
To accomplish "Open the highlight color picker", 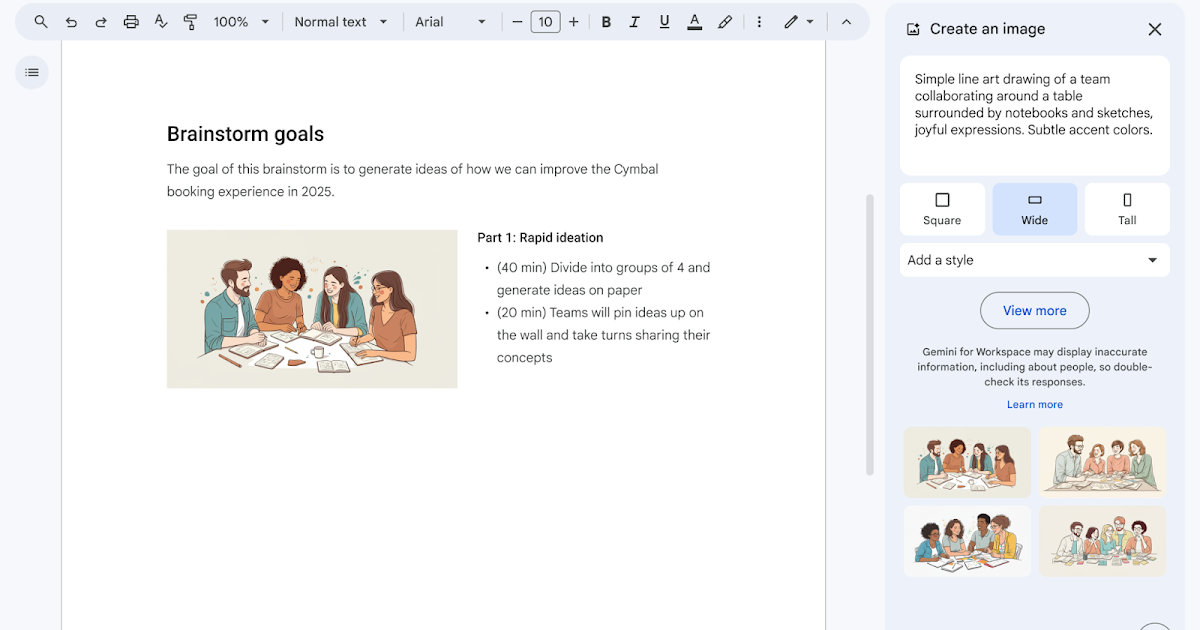I will click(725, 22).
